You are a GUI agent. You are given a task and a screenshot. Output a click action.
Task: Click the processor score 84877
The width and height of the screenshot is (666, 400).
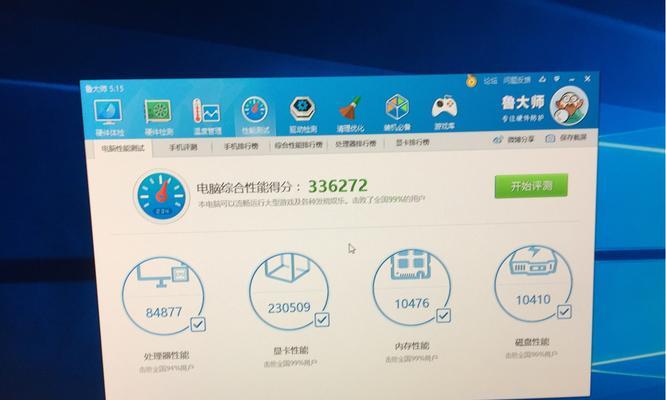(x=164, y=313)
